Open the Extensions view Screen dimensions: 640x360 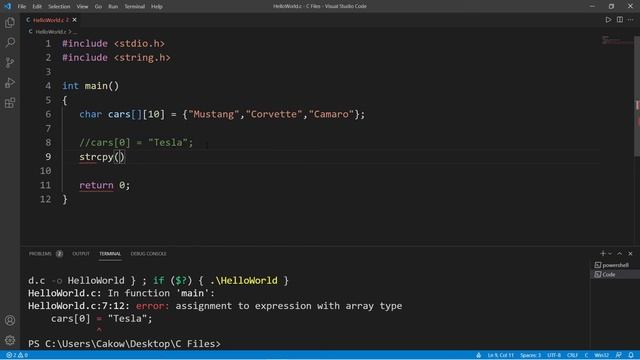pyautogui.click(x=10, y=102)
